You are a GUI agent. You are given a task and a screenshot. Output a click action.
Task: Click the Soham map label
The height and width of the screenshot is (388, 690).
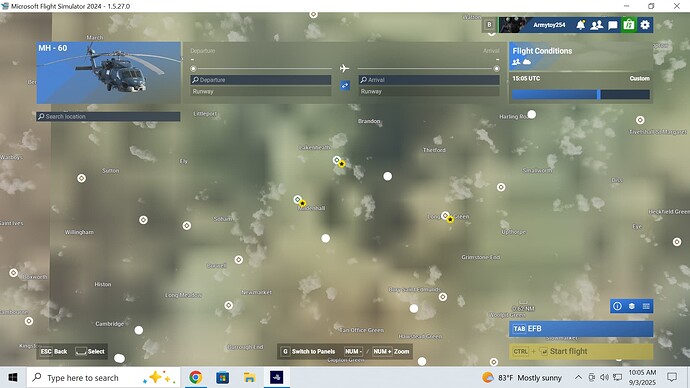(223, 219)
